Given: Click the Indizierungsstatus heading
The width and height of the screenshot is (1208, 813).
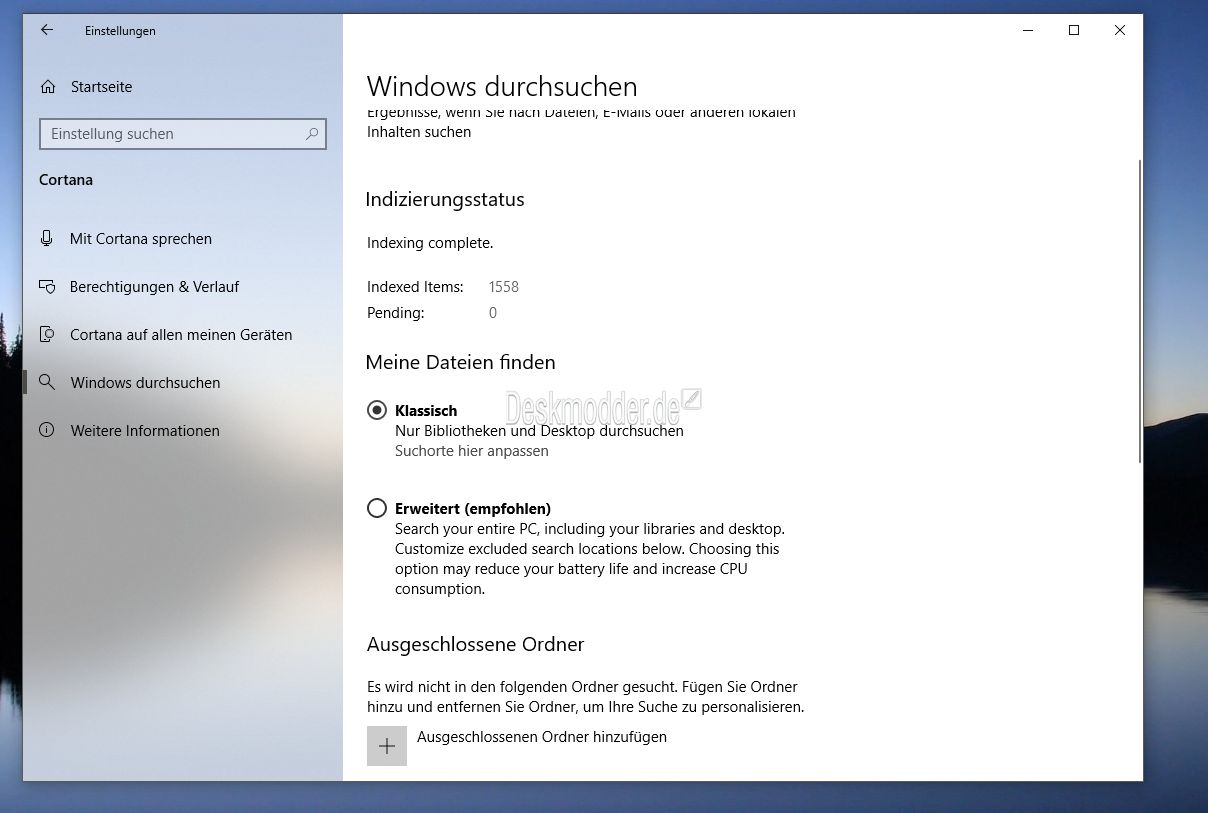Looking at the screenshot, I should pyautogui.click(x=445, y=199).
